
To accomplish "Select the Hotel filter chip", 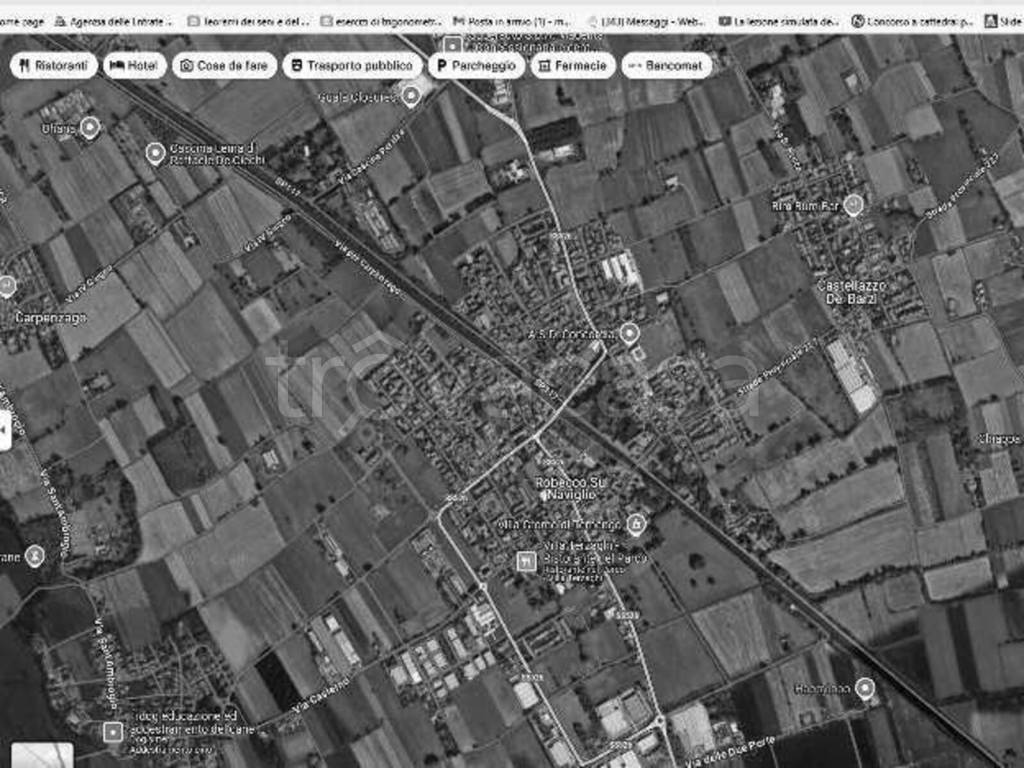I will point(134,65).
